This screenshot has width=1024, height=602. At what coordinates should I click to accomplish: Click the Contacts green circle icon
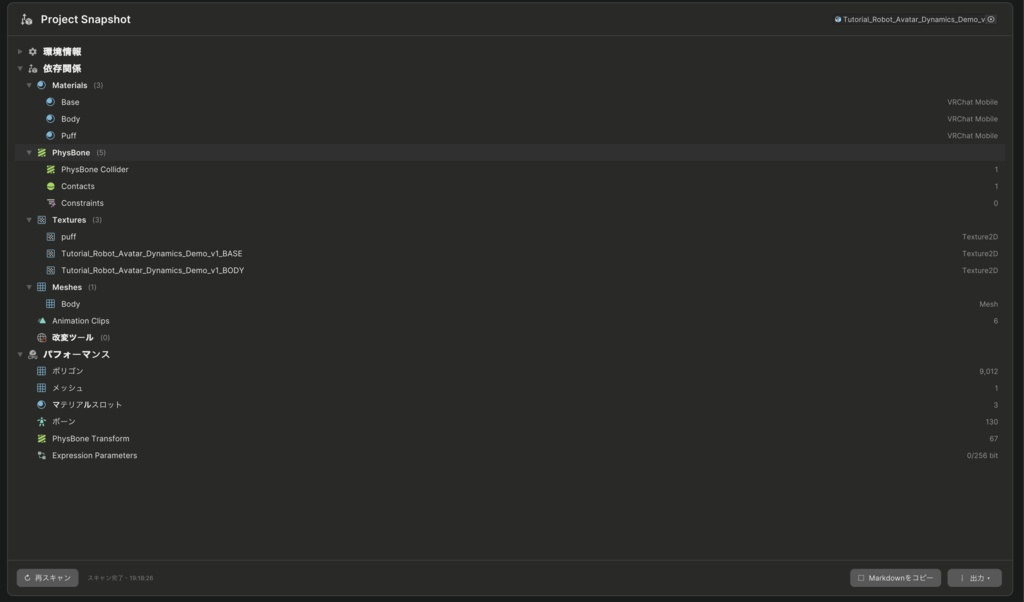point(50,186)
